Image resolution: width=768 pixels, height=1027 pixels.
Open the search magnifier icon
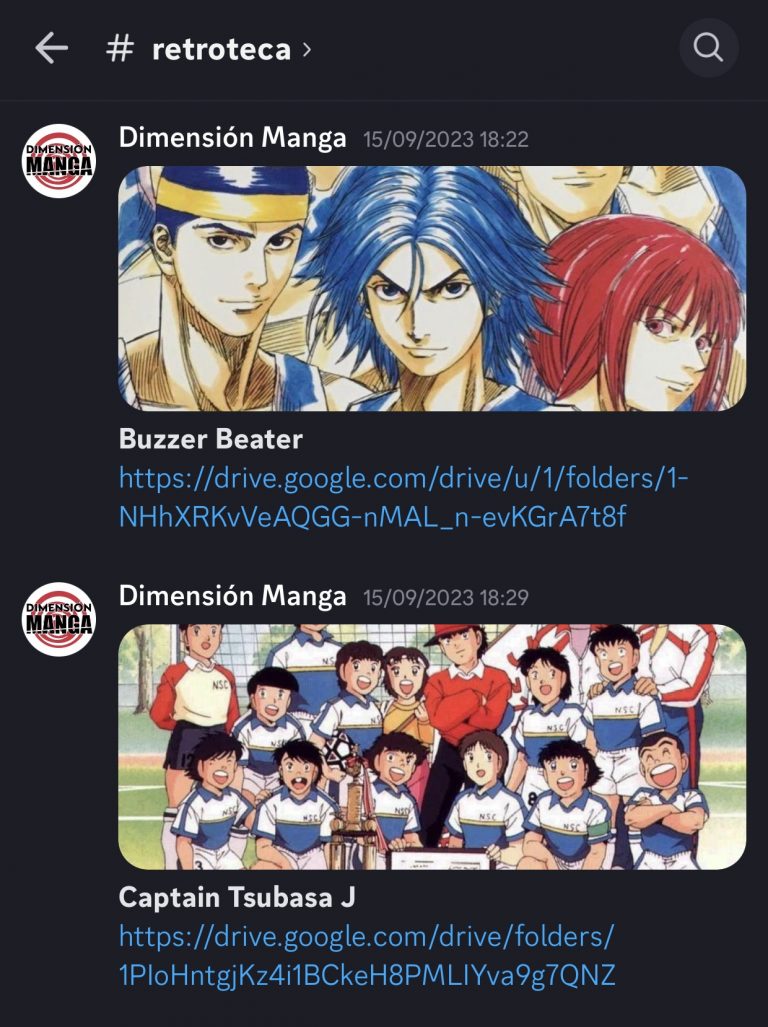click(x=708, y=48)
